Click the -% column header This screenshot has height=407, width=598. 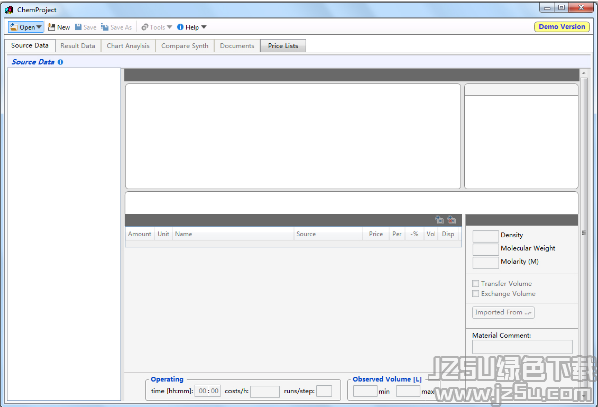coord(414,234)
